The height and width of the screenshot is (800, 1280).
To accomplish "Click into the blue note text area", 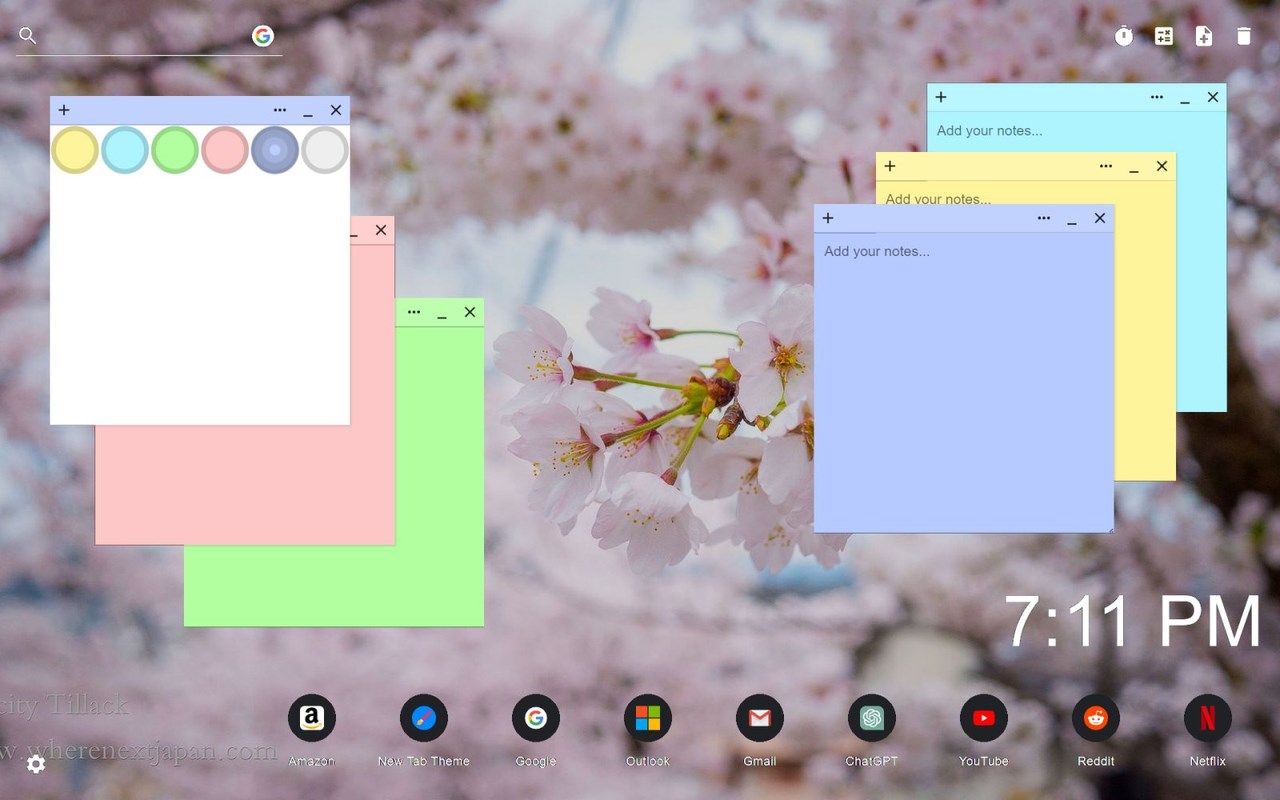I will click(x=964, y=382).
